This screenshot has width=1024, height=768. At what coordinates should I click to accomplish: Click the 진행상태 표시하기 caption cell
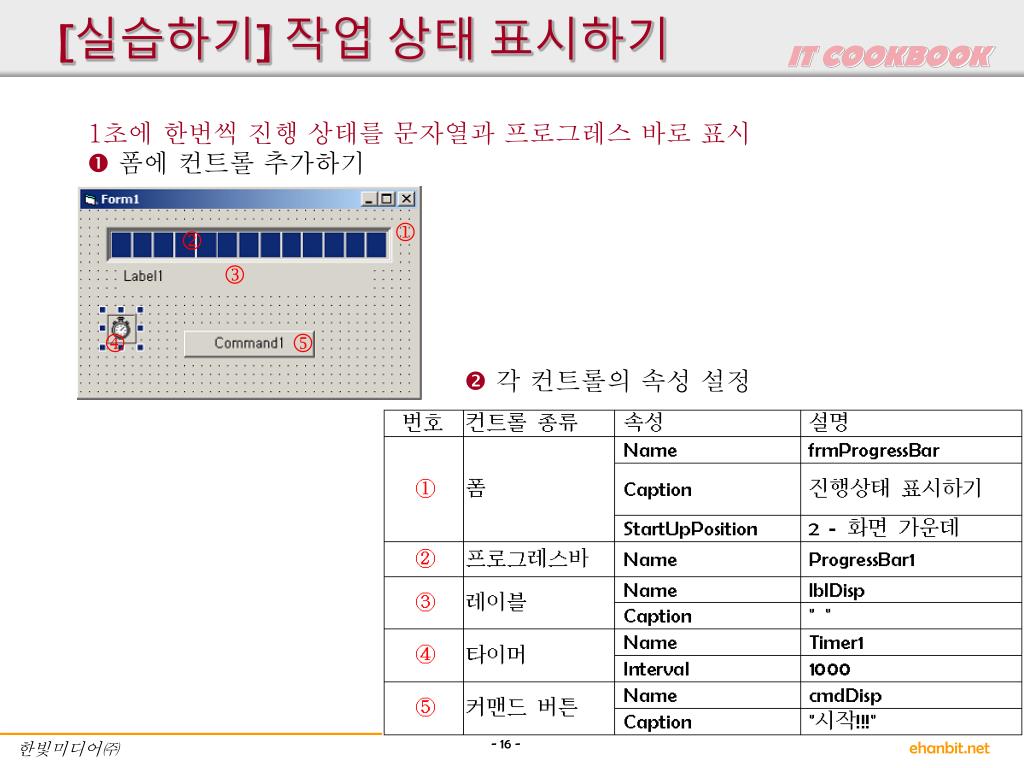click(x=911, y=489)
